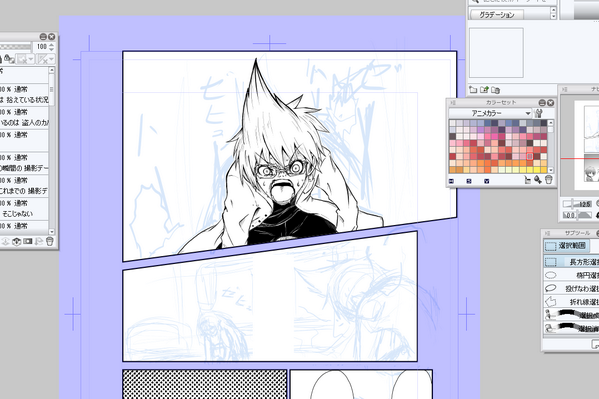Click the グラデーション tag button

[496, 15]
